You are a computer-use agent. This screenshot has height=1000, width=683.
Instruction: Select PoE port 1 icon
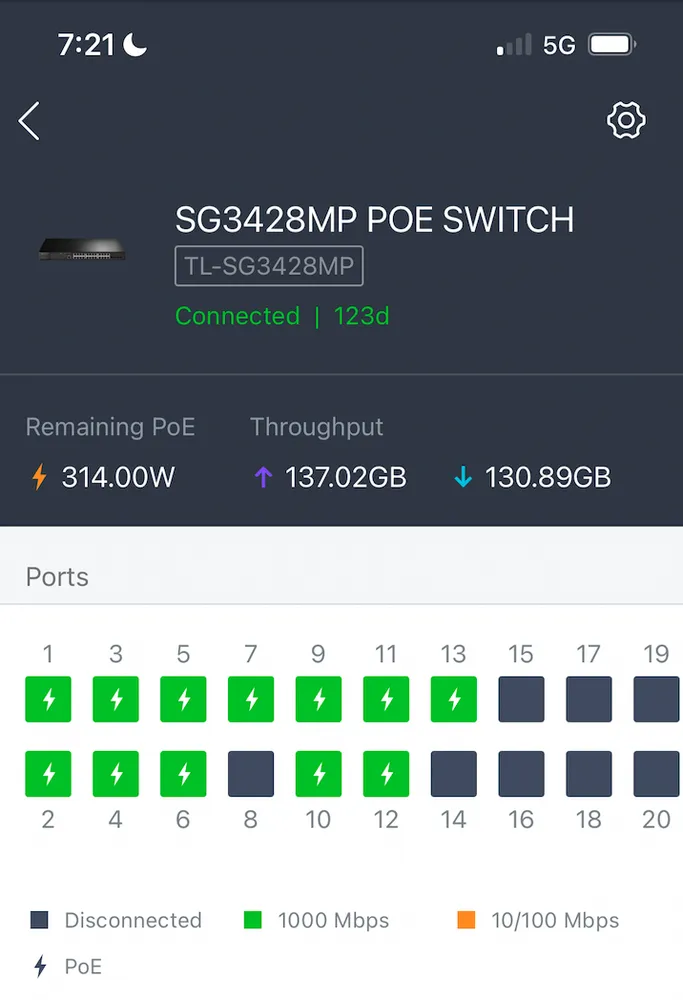click(48, 700)
